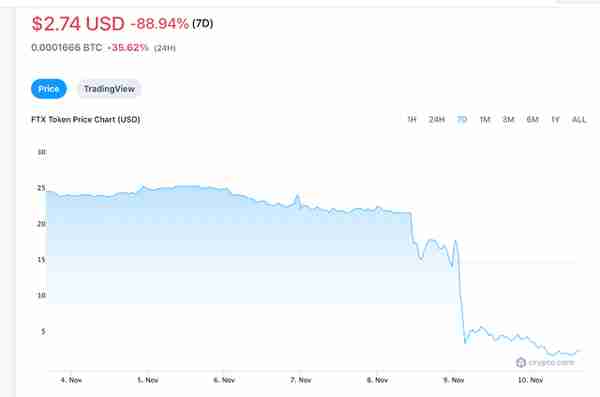Image resolution: width=600 pixels, height=397 pixels.
Task: Click the 0.0001666 BTC price text
Action: (67, 47)
